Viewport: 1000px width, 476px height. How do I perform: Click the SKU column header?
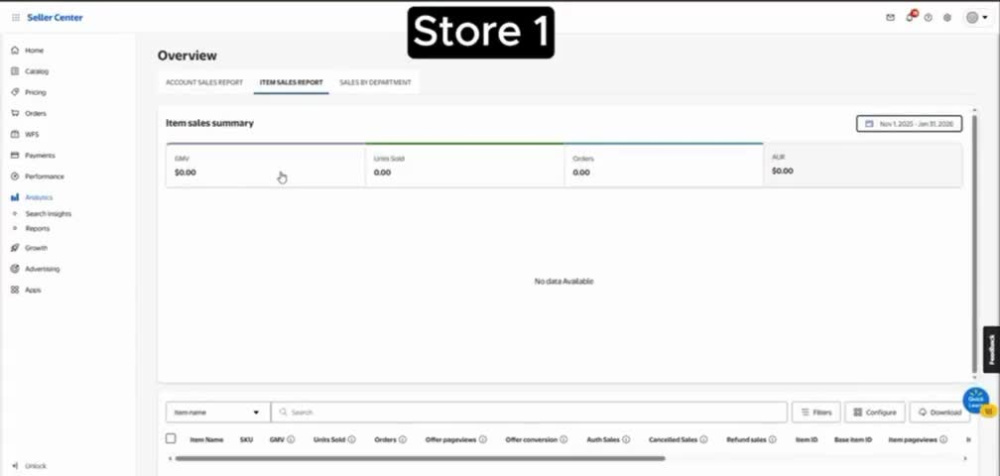246,440
